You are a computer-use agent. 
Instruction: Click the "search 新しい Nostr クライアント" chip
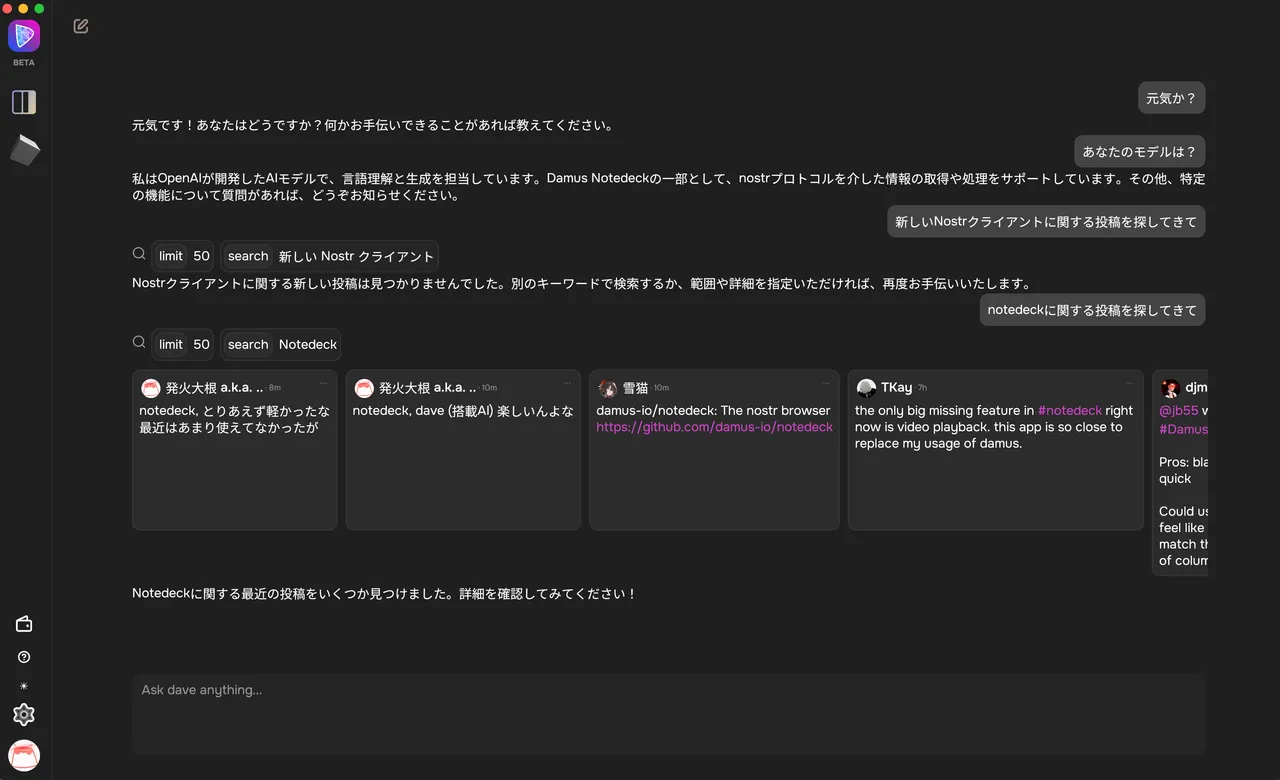330,256
